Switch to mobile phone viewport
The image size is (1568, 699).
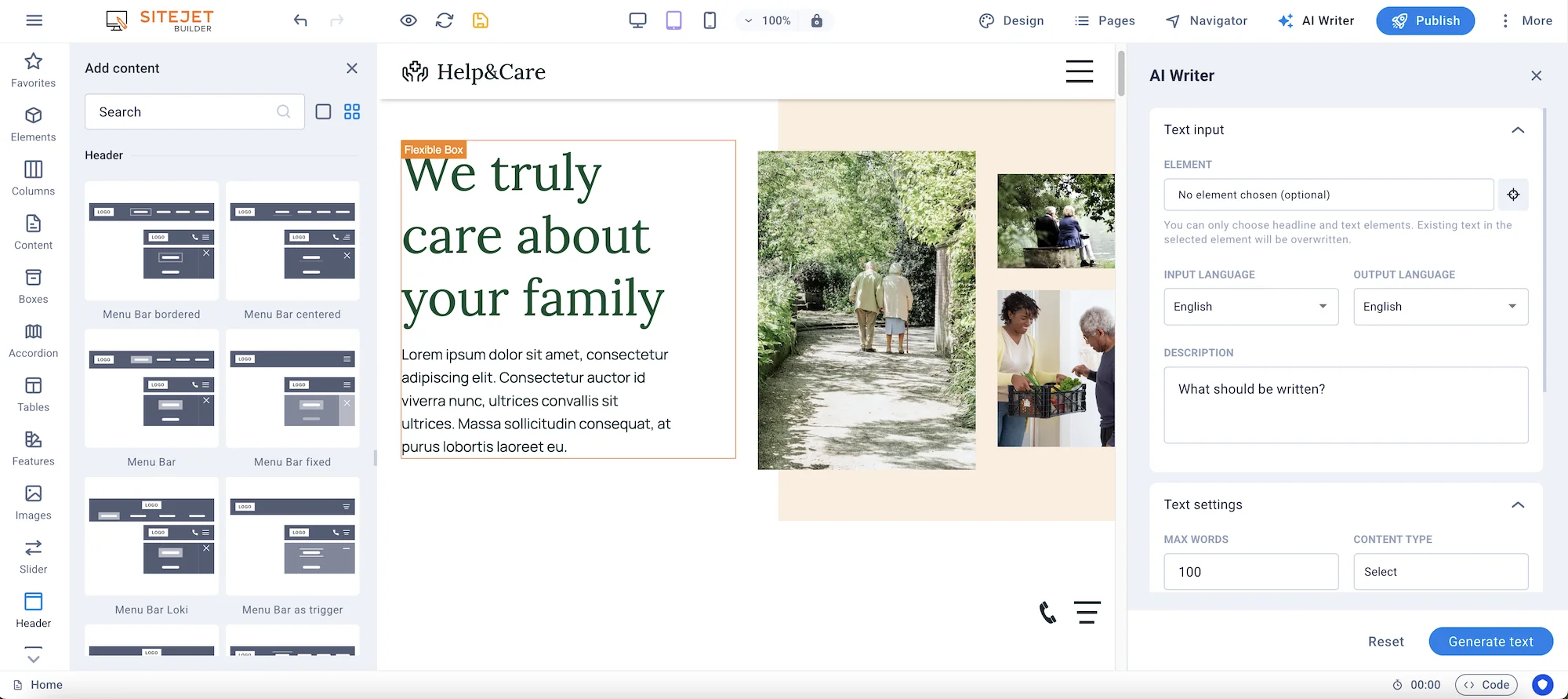pyautogui.click(x=710, y=20)
